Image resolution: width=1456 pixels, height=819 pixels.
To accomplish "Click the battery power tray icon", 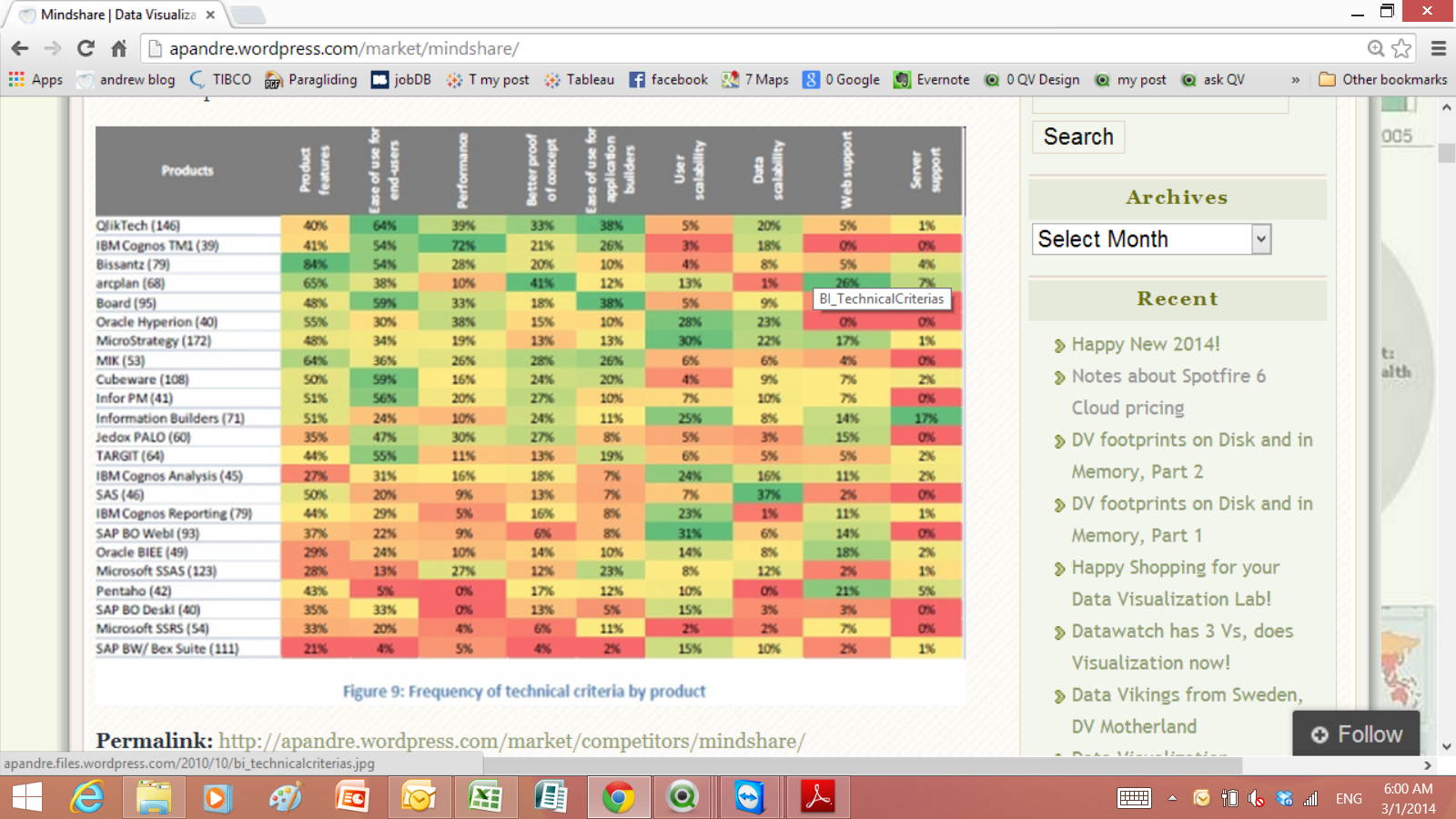I will coord(1229,798).
